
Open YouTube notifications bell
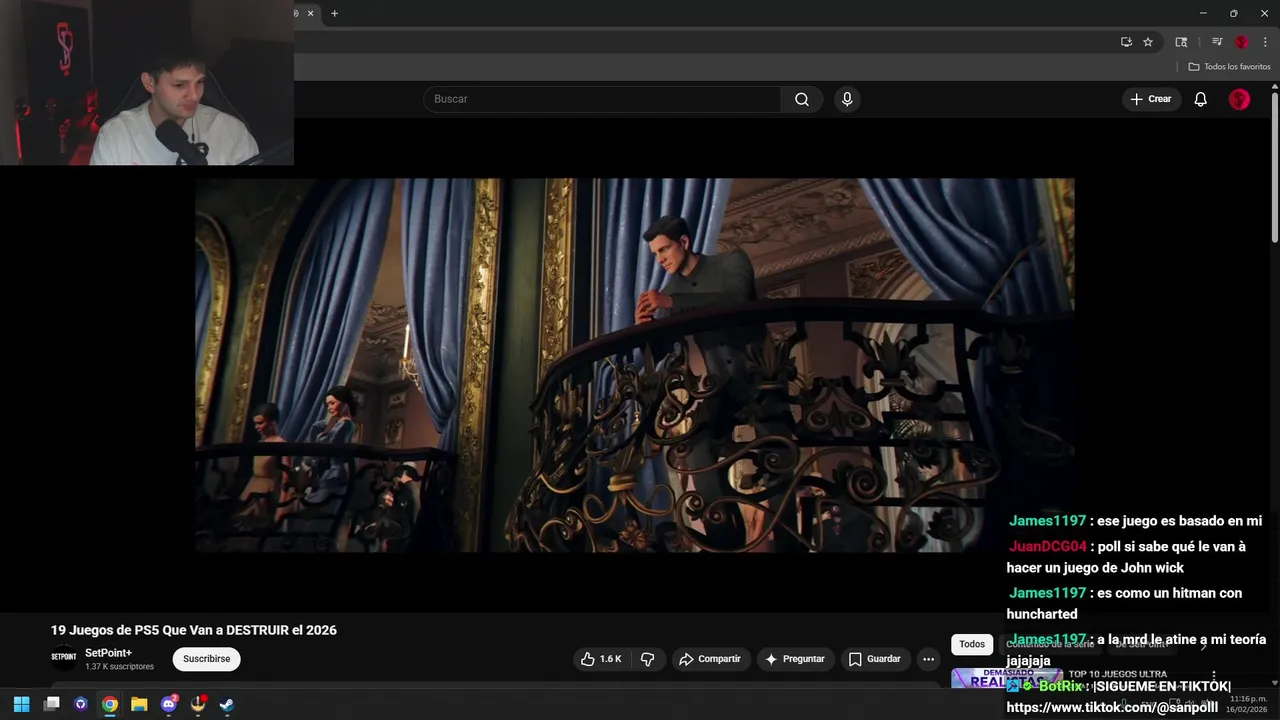1201,99
